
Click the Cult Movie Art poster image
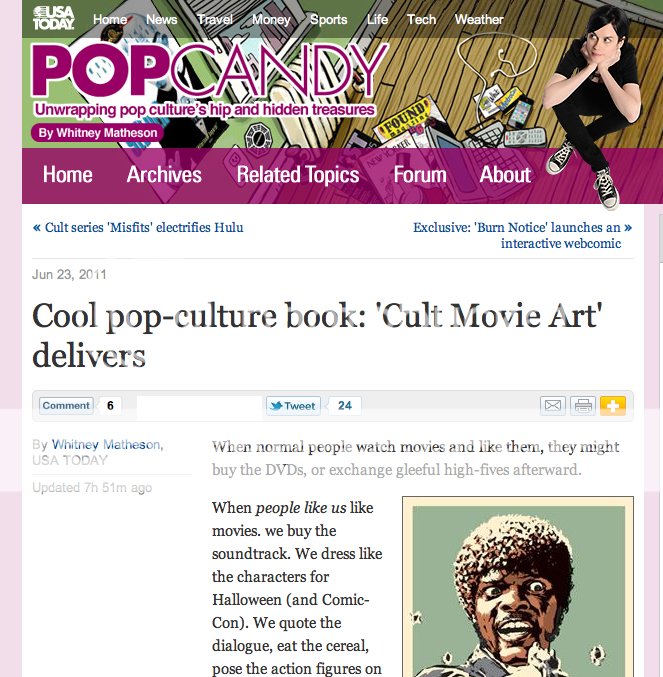[x=518, y=586]
